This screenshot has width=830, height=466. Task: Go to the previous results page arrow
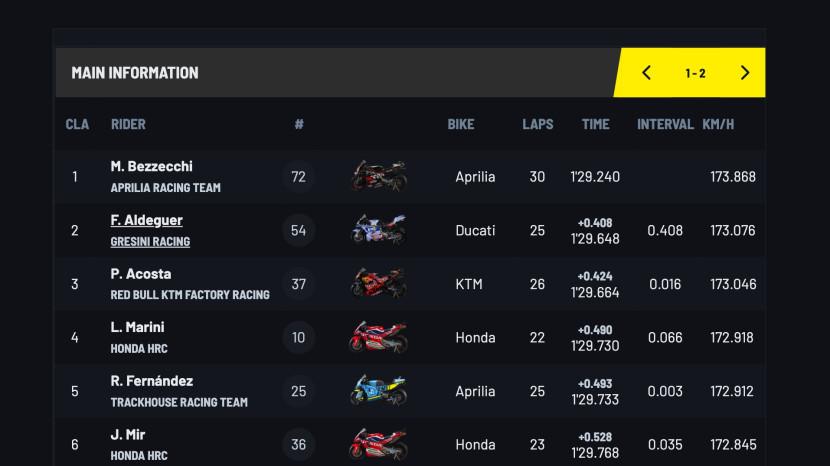647,73
